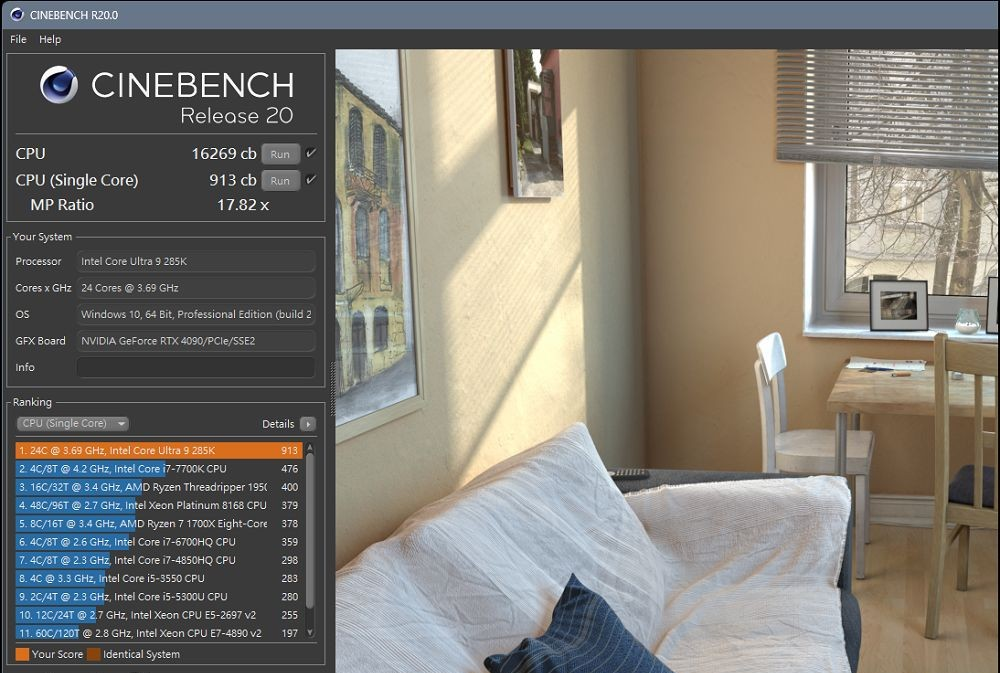Screen dimensions: 1000x673
Task: Click the Details label in Ranking
Action: pos(278,424)
